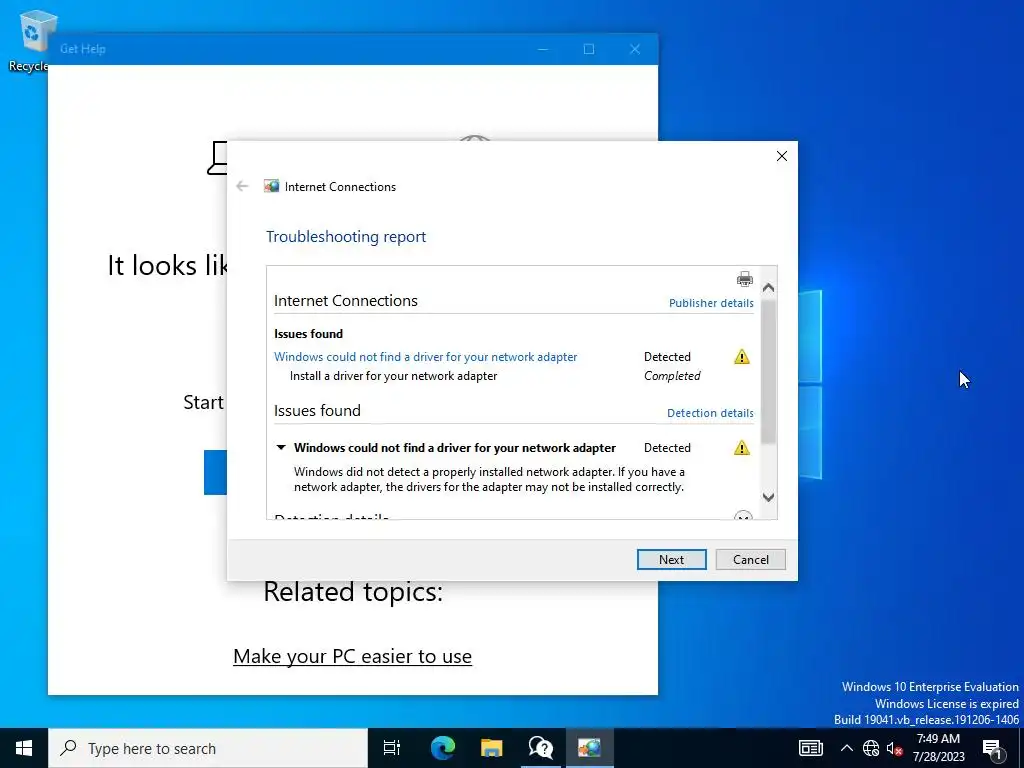This screenshot has height=768, width=1024.
Task: Launch Microsoft Edge from the taskbar
Action: (442, 748)
